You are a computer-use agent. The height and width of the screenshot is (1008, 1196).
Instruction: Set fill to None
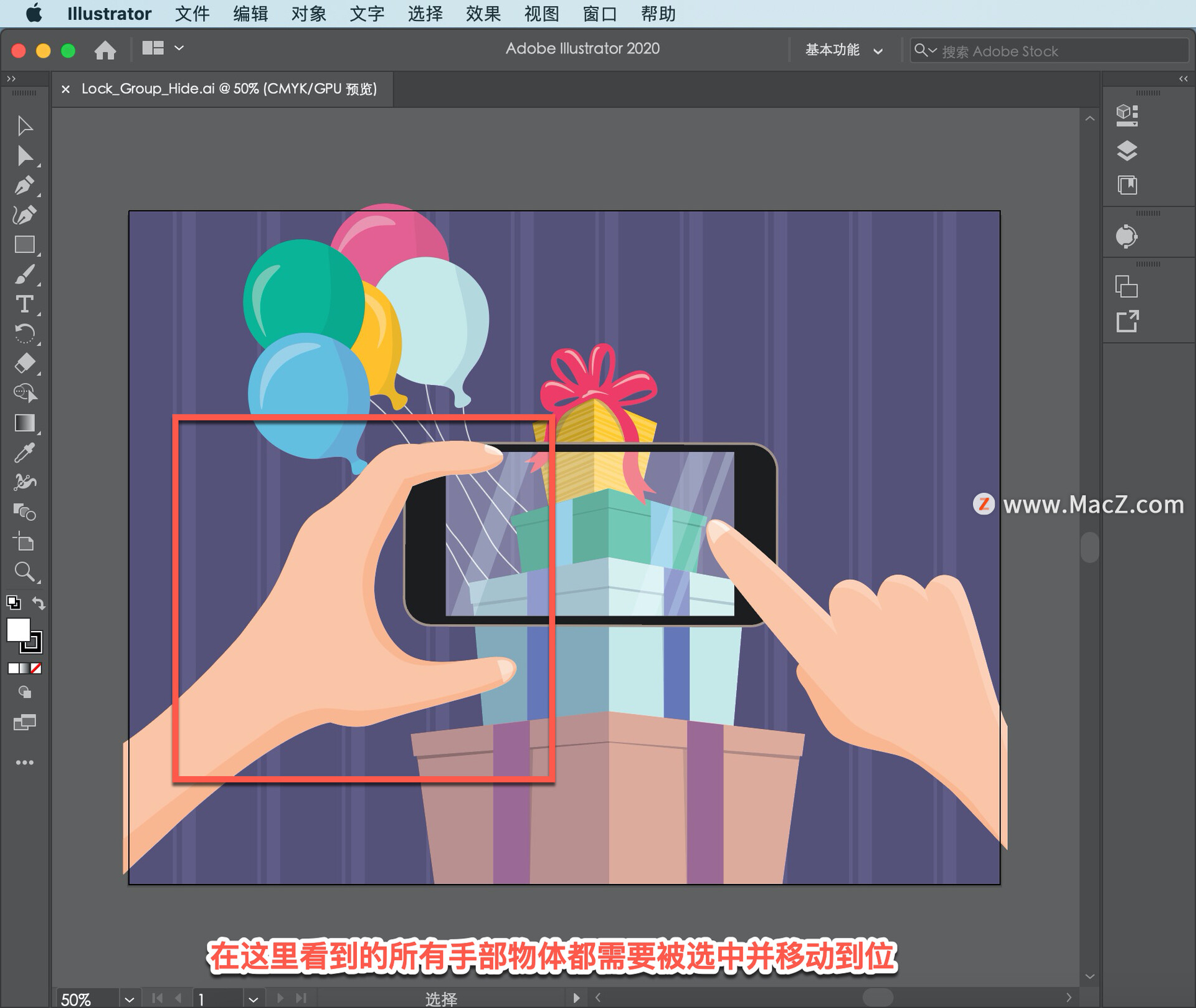tap(36, 668)
